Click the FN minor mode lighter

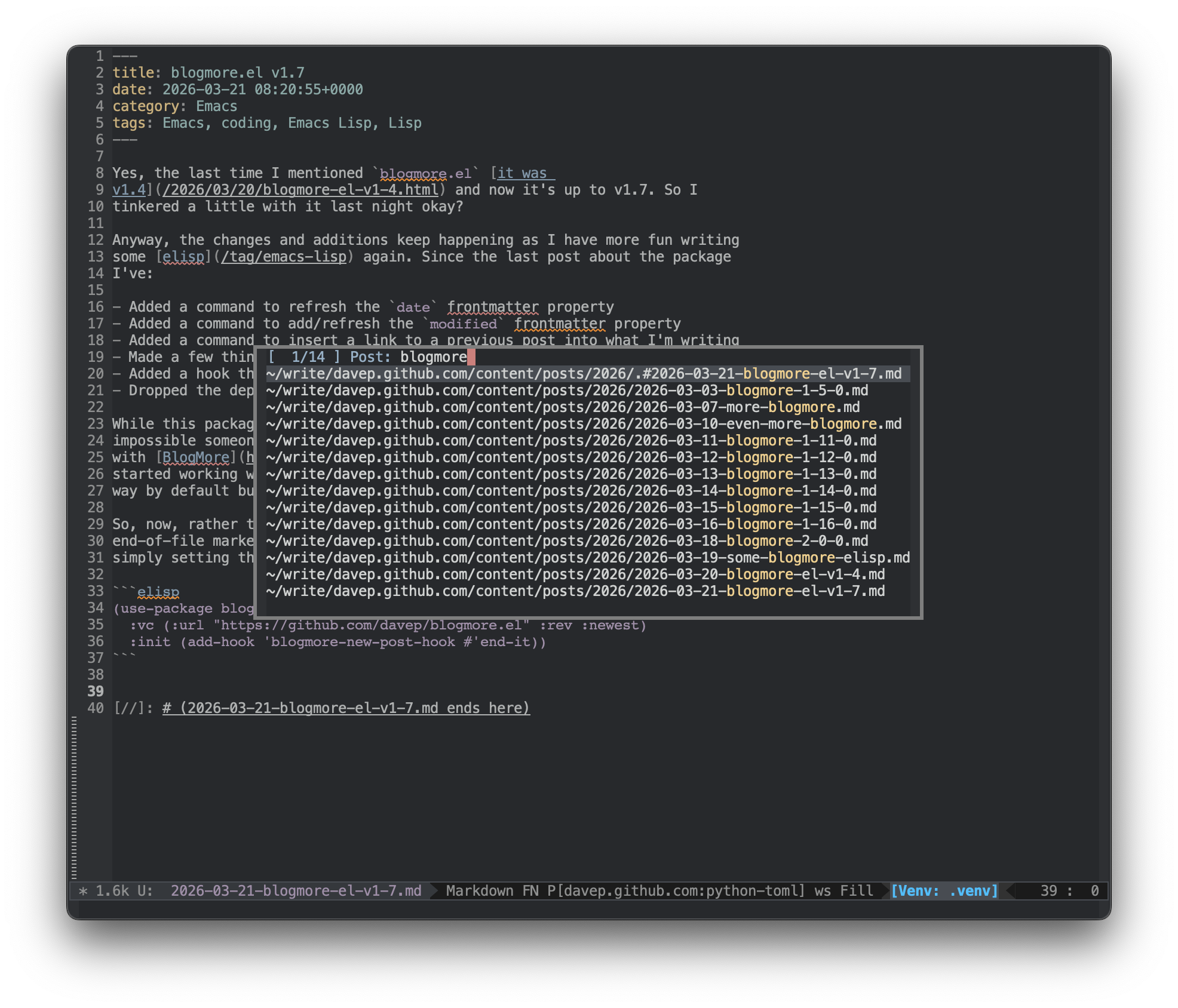530,891
